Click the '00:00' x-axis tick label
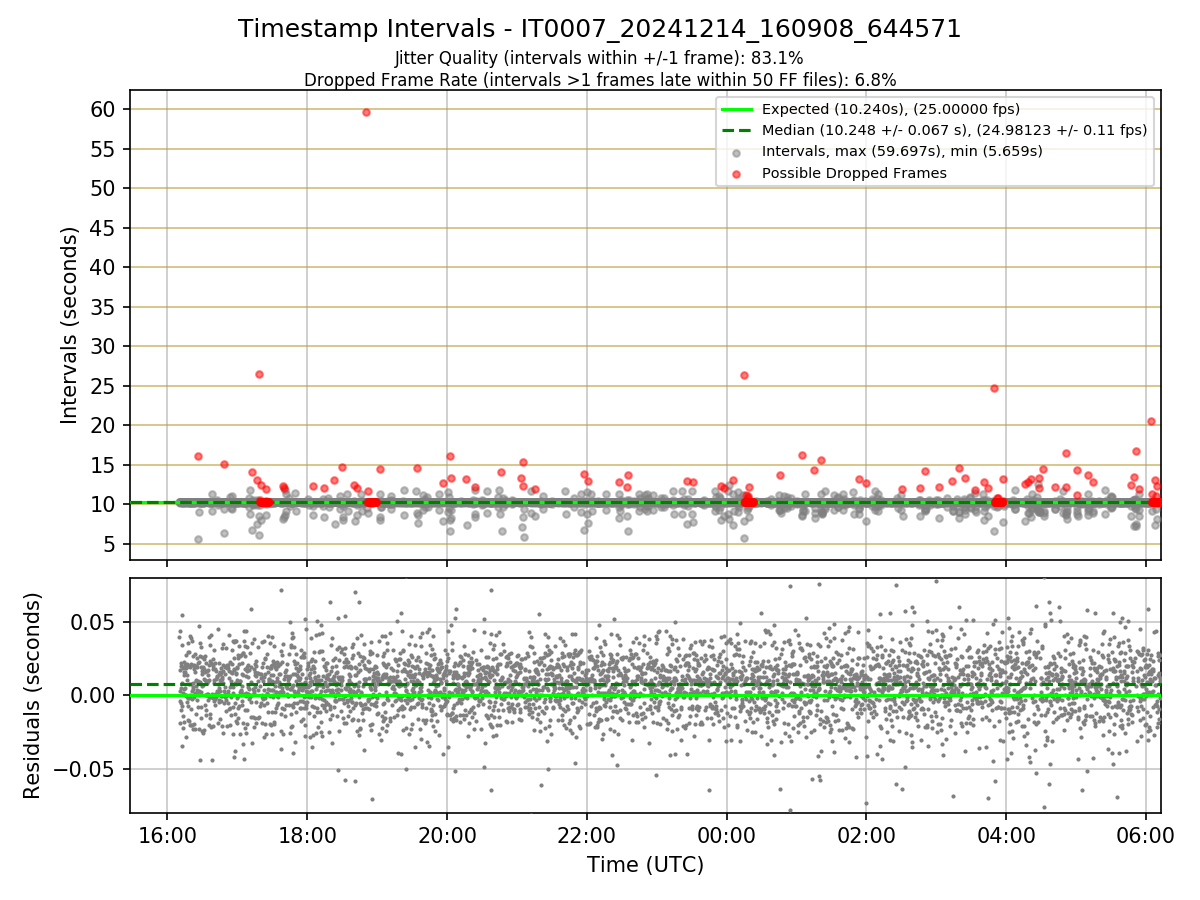This screenshot has width=1200, height=900. tap(726, 835)
